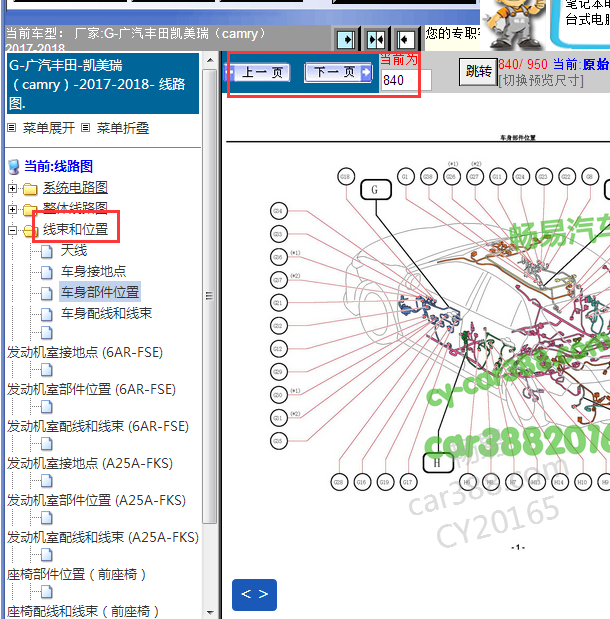Click the 切换预览尺寸 link
Image resolution: width=610 pixels, height=619 pixels.
coord(541,81)
